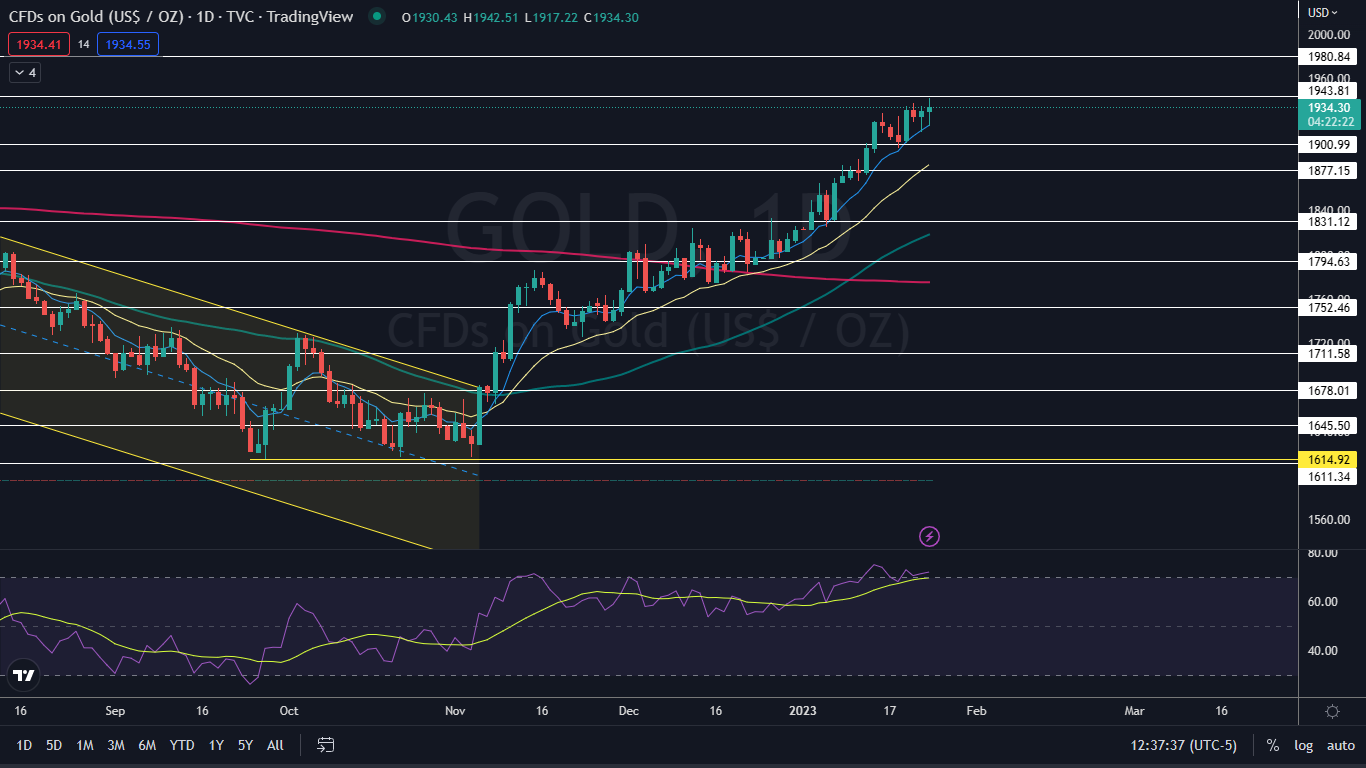Click the green market-open status dot

pos(376,16)
